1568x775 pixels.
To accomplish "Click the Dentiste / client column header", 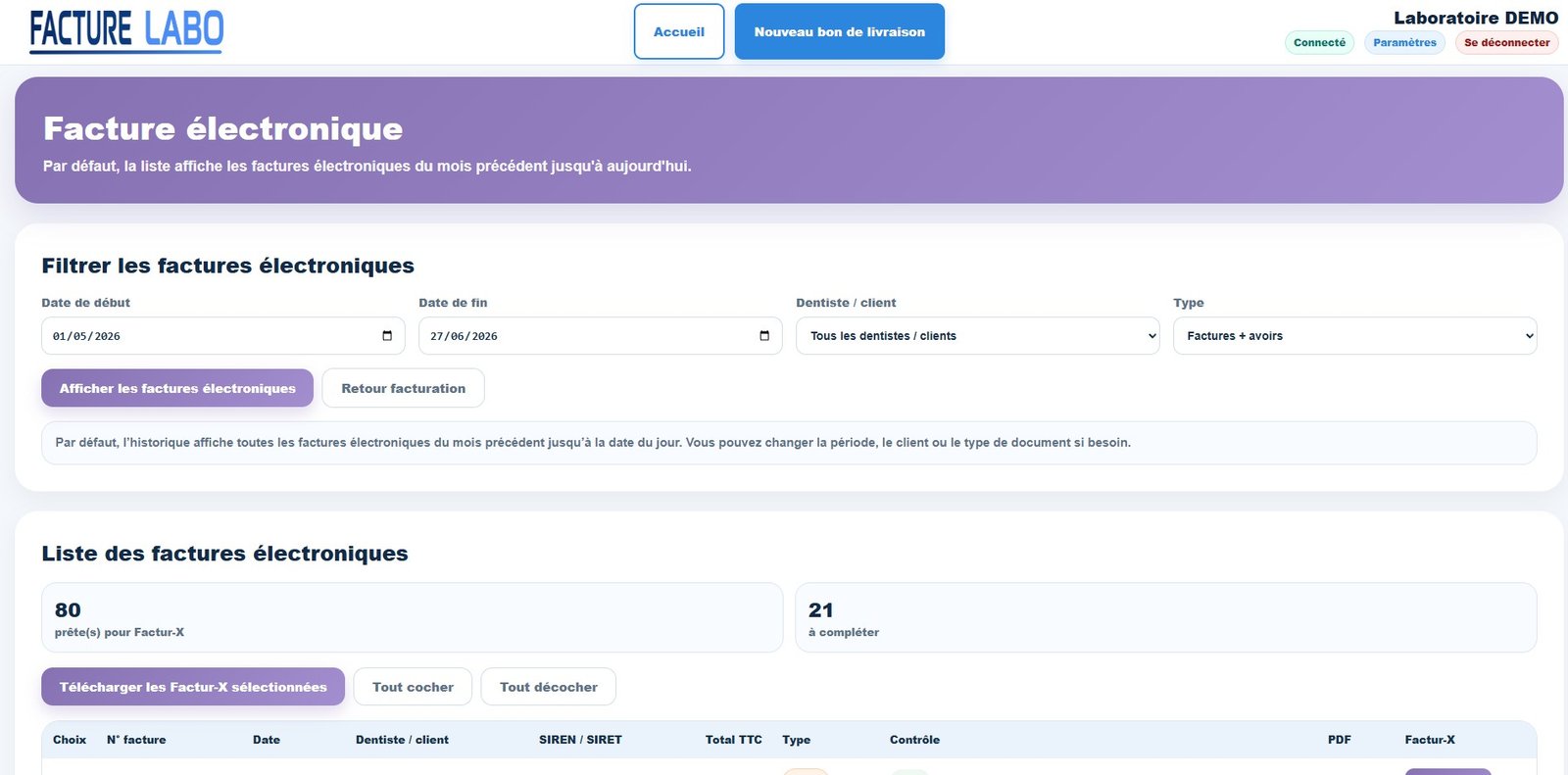I will click(x=402, y=740).
